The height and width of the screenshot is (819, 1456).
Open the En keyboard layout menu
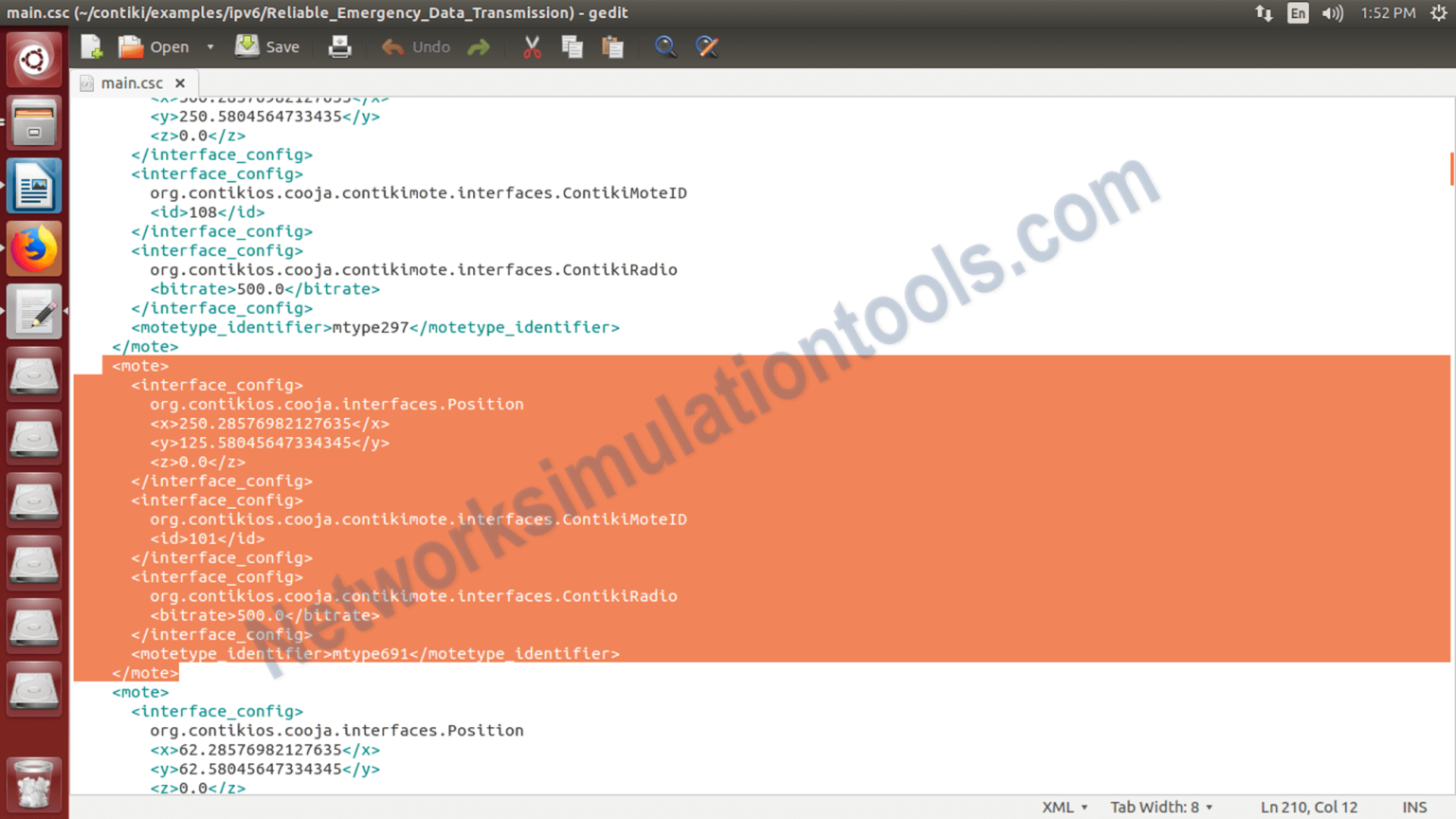pyautogui.click(x=1297, y=13)
